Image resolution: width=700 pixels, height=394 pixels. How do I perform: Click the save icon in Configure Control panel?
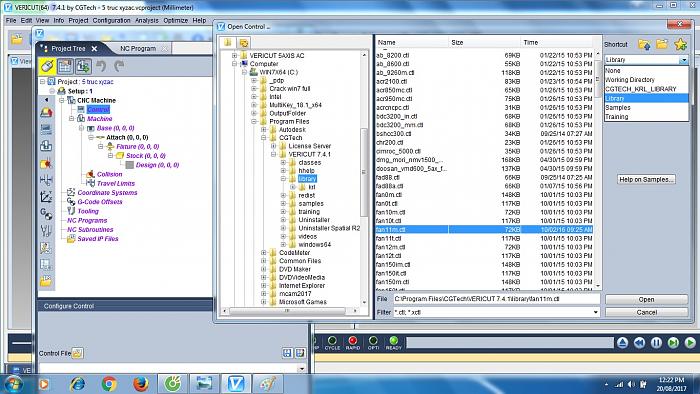[x=288, y=353]
